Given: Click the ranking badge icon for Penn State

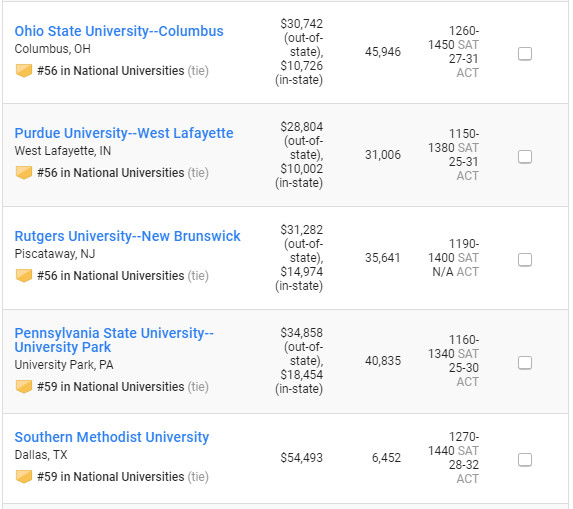Looking at the screenshot, I should point(24,387).
